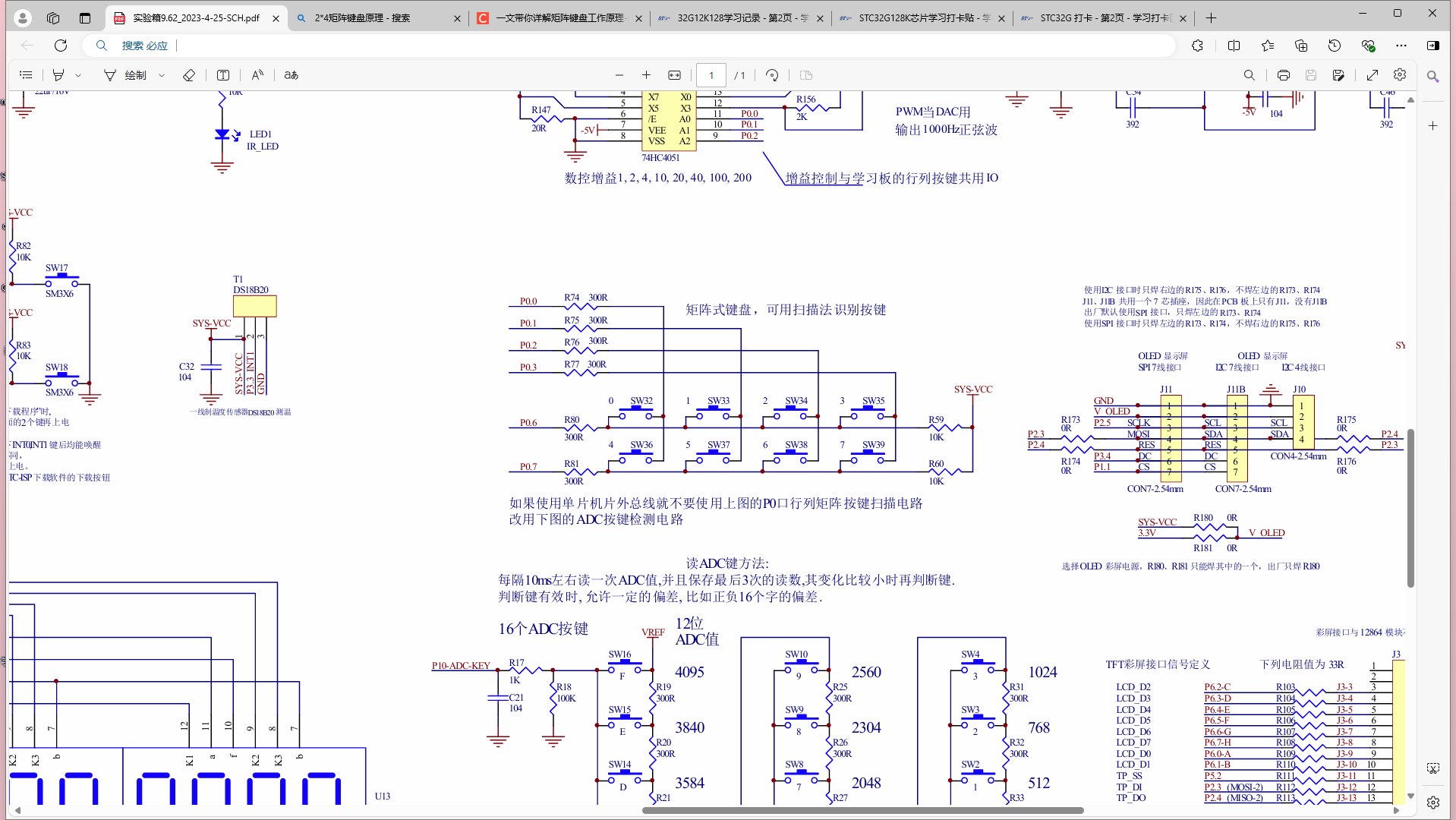This screenshot has width=1456, height=820.
Task: Enter PDF full screen mode
Action: pyautogui.click(x=1372, y=75)
